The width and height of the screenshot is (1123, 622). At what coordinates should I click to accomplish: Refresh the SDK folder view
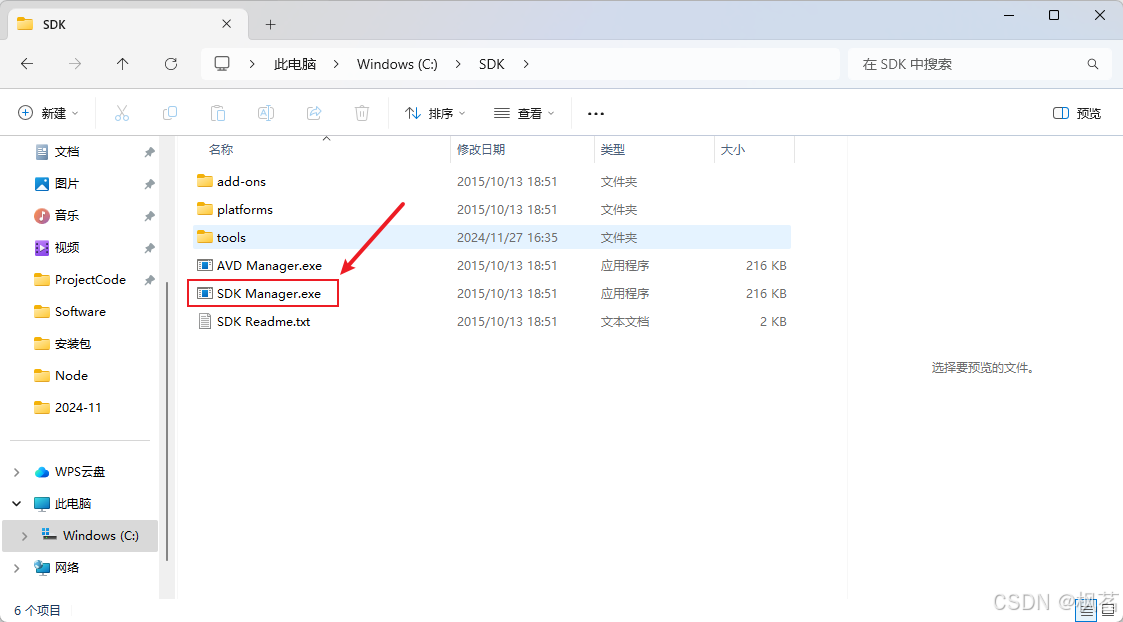click(170, 64)
